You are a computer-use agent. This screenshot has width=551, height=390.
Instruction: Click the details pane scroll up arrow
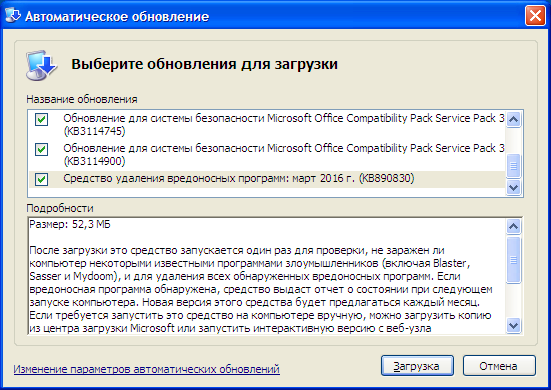[513, 227]
